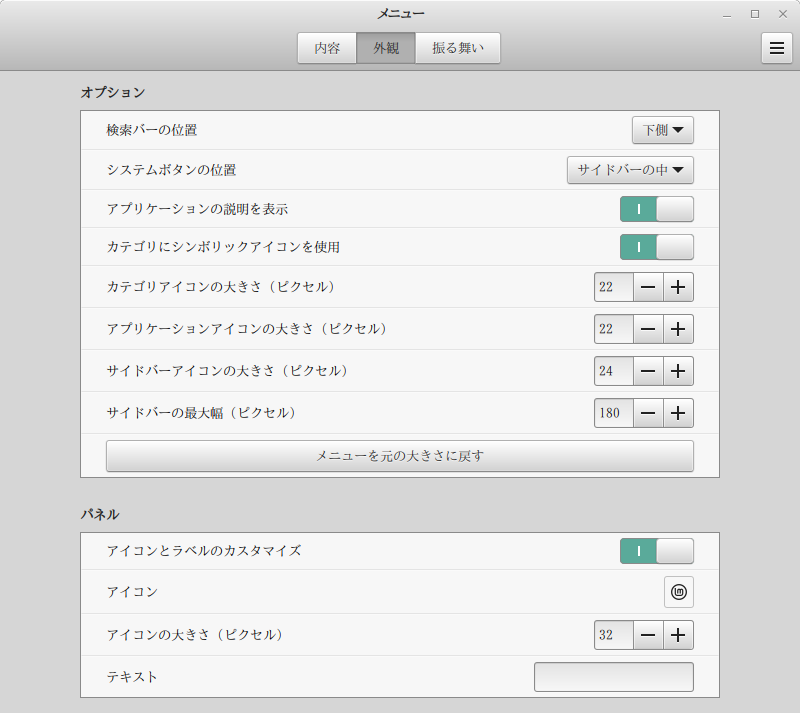Toggle アプリケーションの説明を表示 switch
The image size is (800, 713).
pyautogui.click(x=657, y=209)
